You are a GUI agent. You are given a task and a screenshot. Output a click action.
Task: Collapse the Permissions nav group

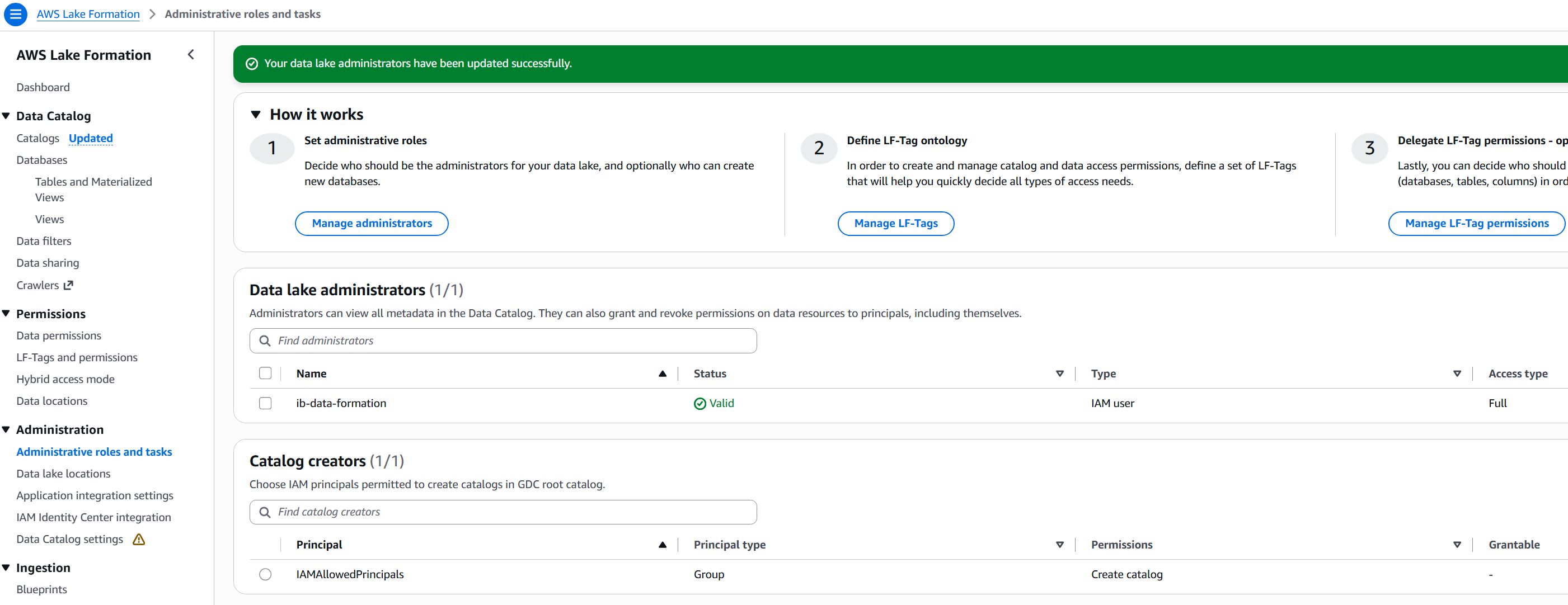pyautogui.click(x=6, y=314)
